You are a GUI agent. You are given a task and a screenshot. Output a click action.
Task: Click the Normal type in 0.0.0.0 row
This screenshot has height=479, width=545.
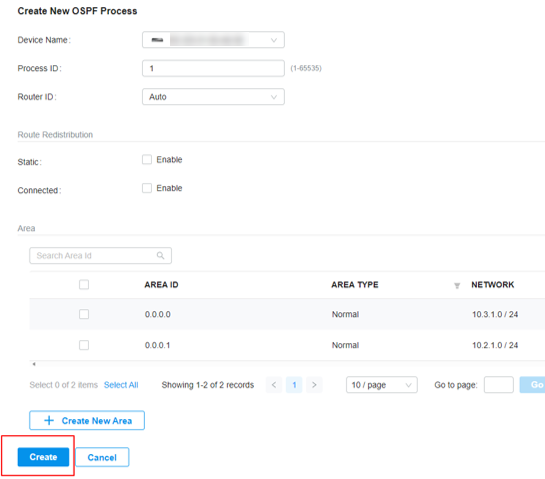click(345, 314)
